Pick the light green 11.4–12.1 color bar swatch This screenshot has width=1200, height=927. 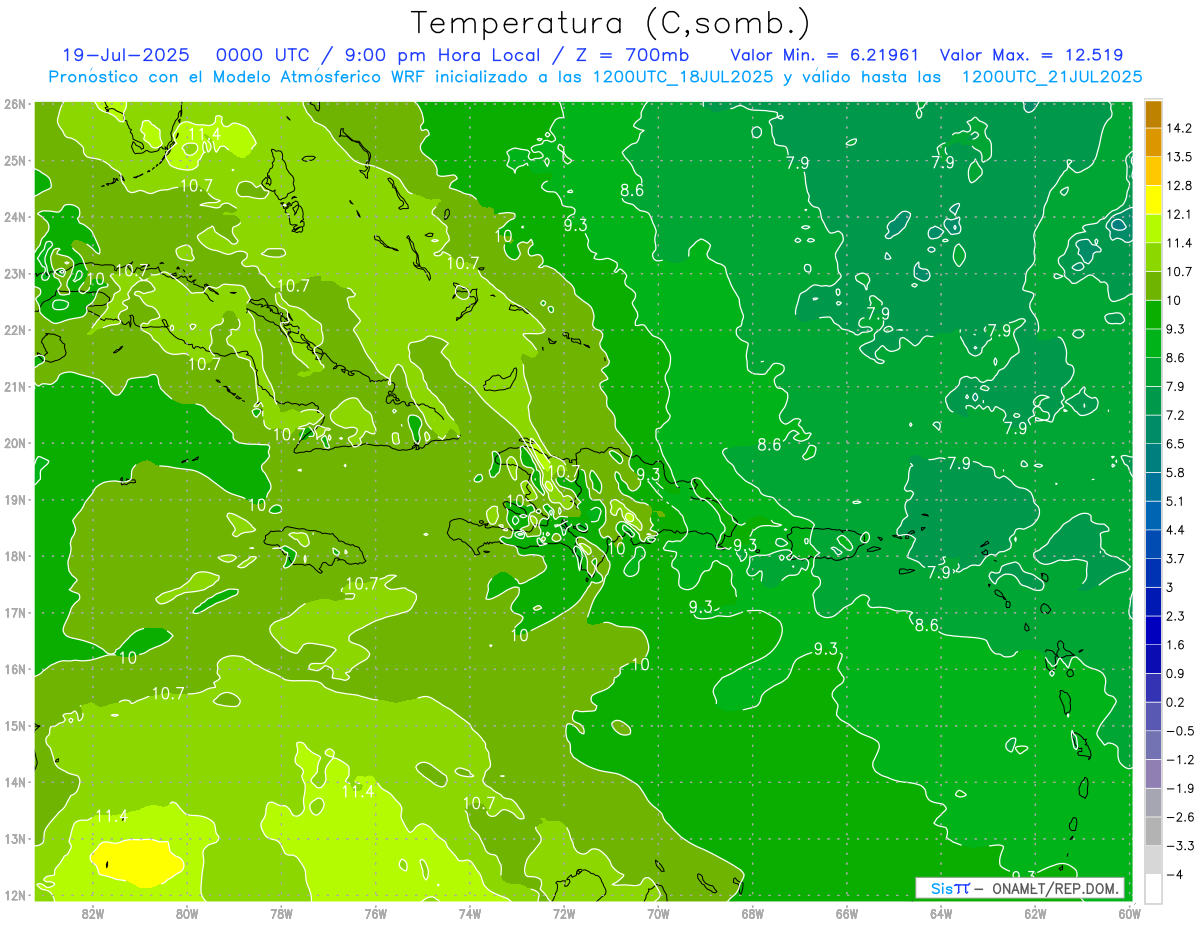[1153, 228]
